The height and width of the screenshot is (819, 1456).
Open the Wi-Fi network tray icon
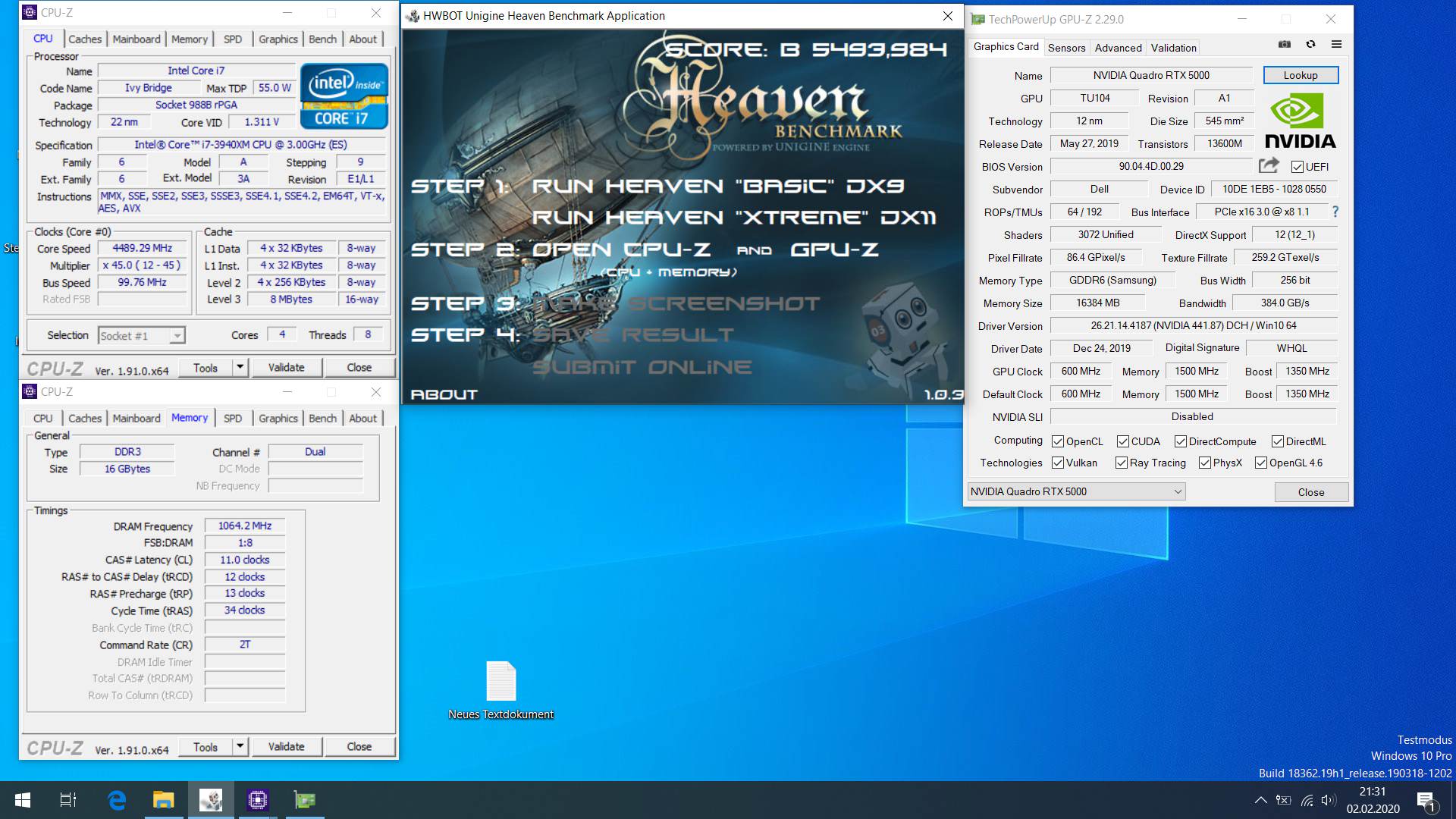tap(1307, 800)
